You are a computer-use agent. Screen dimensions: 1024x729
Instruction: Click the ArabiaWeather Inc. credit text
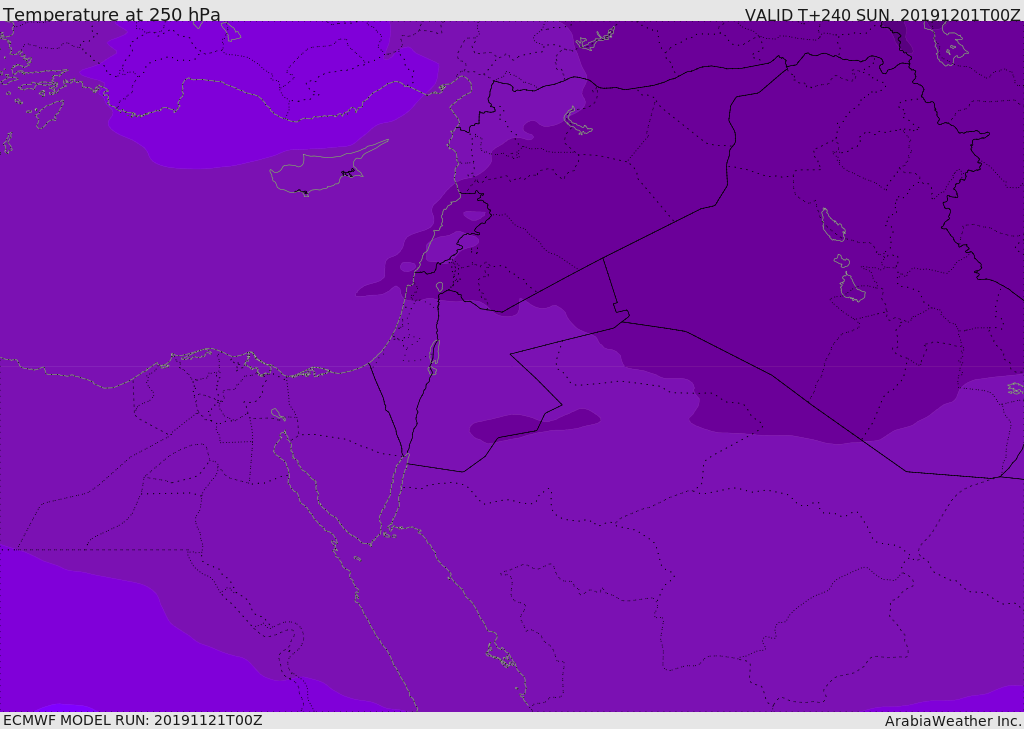(x=953, y=721)
